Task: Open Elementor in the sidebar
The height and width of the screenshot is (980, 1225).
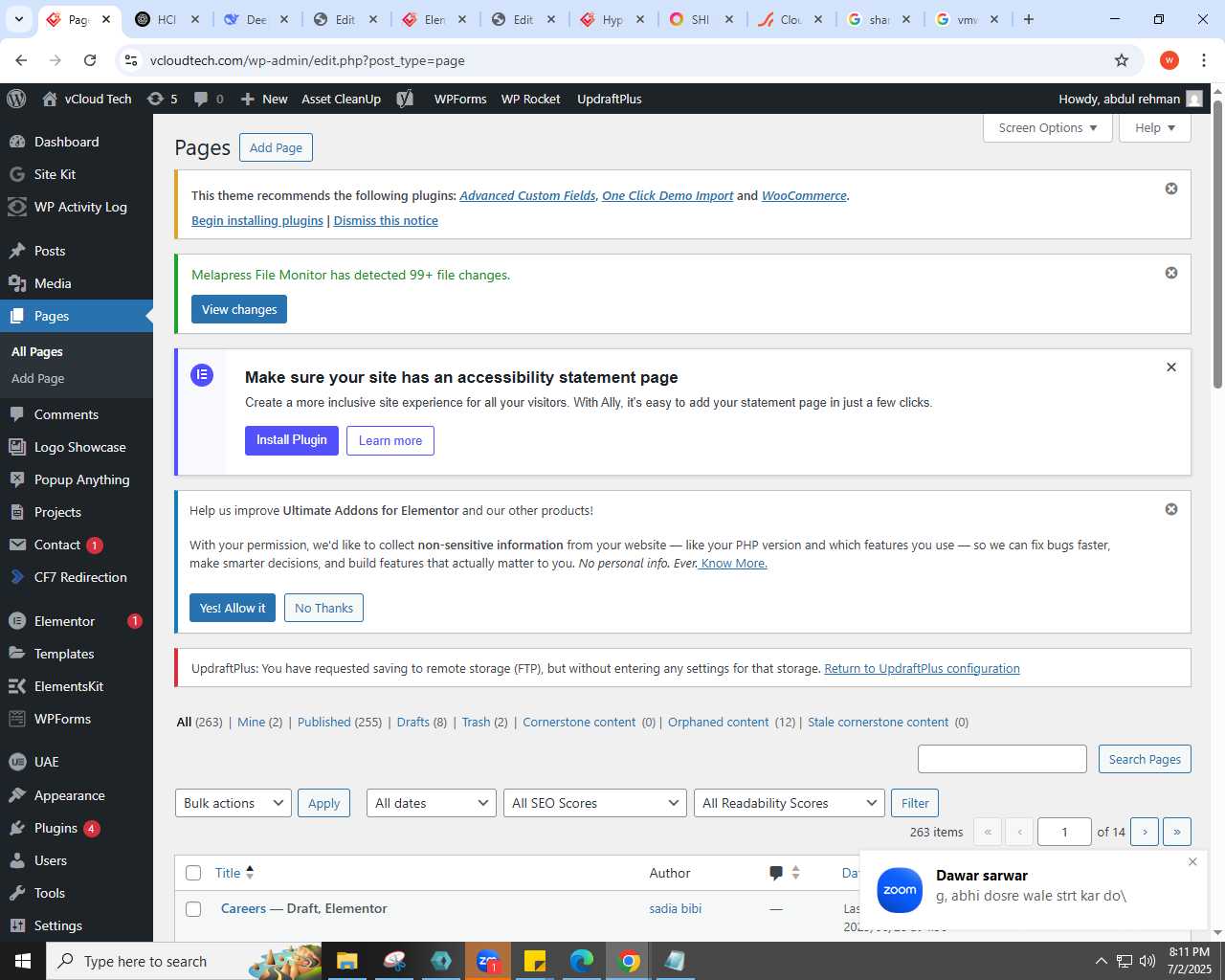Action: [77, 621]
